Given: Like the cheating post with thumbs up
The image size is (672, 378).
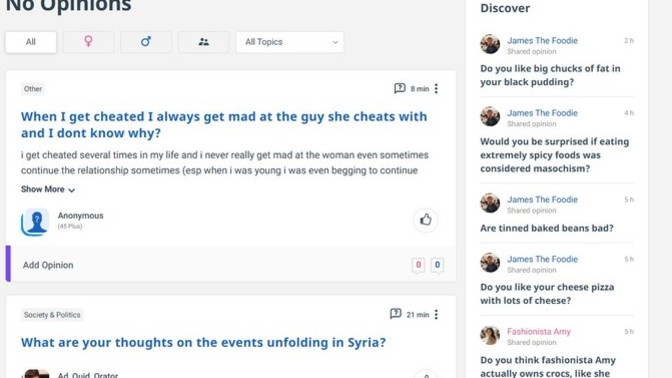Looking at the screenshot, I should click(425, 220).
